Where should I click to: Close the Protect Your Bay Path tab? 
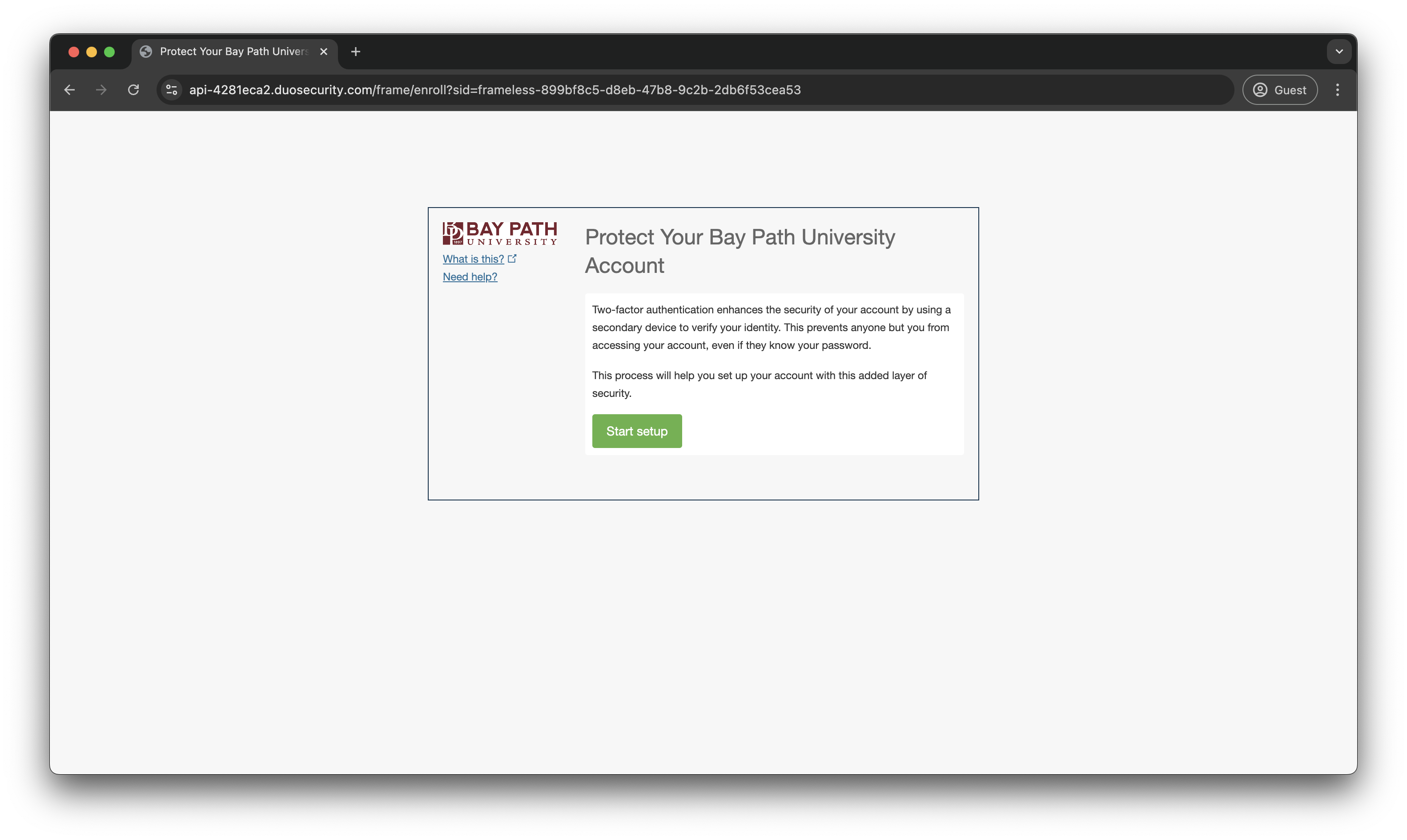[x=324, y=52]
